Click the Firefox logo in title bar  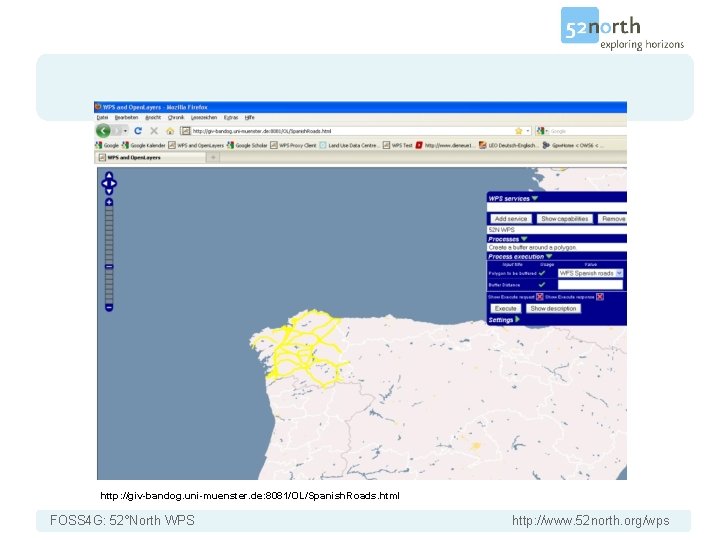pos(98,107)
